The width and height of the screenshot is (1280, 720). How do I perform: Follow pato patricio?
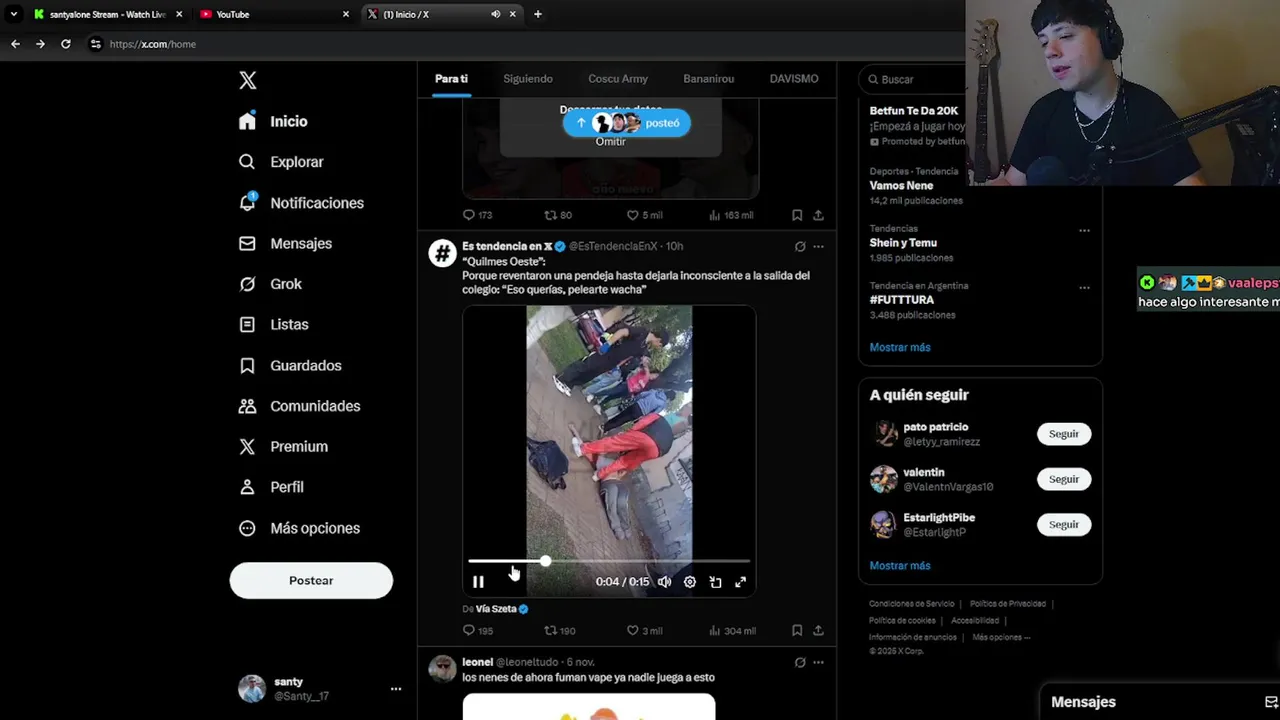pos(1064,434)
